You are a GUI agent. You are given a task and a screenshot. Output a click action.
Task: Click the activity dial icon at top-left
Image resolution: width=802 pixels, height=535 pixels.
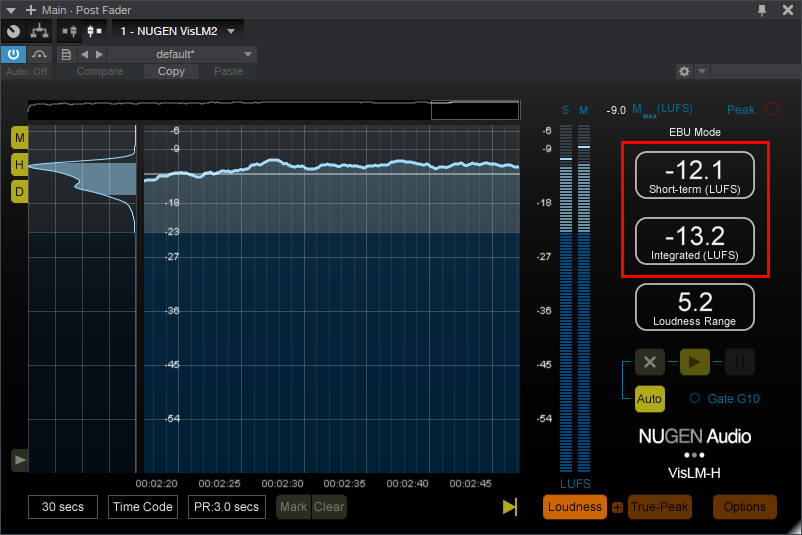pos(13,31)
